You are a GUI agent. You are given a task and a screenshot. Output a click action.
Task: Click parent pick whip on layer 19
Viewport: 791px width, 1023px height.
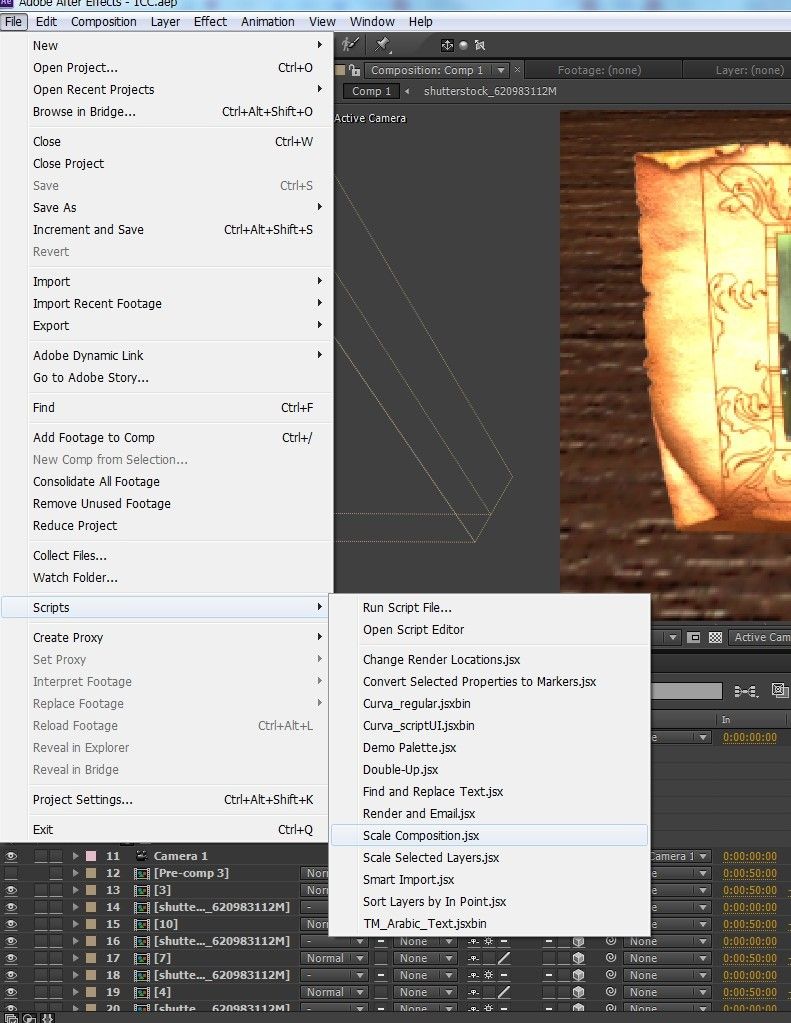611,992
